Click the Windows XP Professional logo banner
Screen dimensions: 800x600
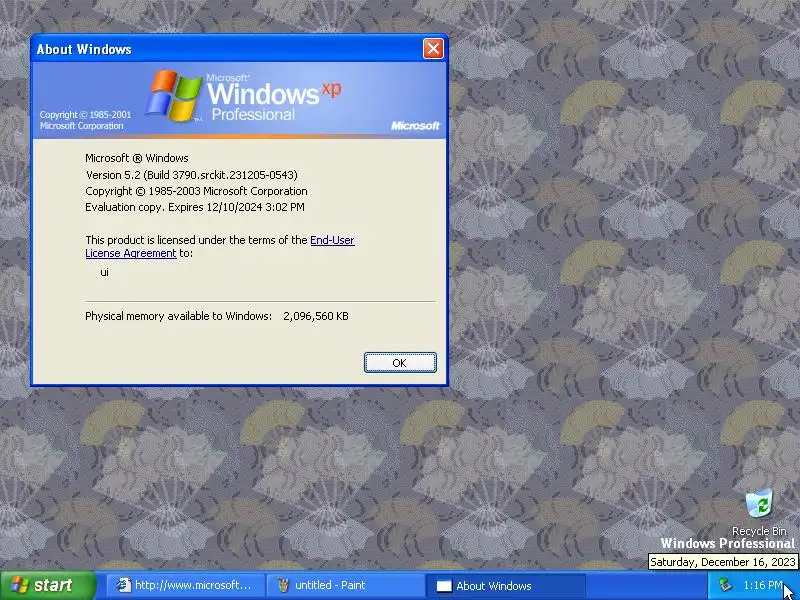pos(239,100)
